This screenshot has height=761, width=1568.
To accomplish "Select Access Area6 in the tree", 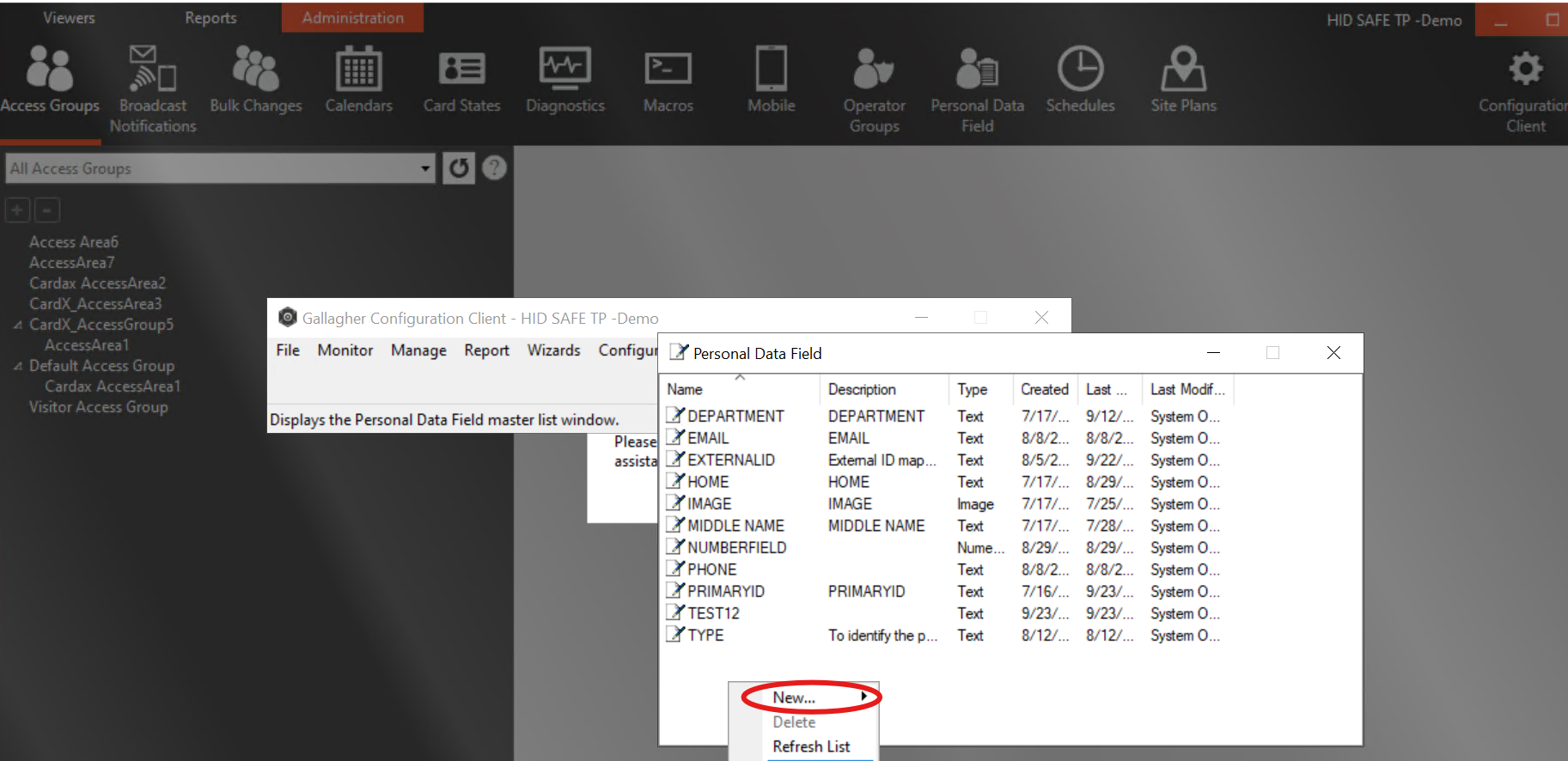I will coord(74,242).
